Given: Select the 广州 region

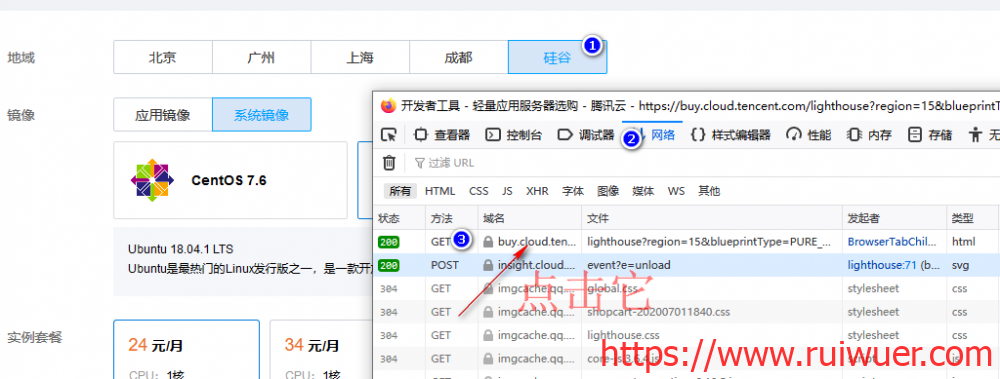Looking at the screenshot, I should click(261, 57).
